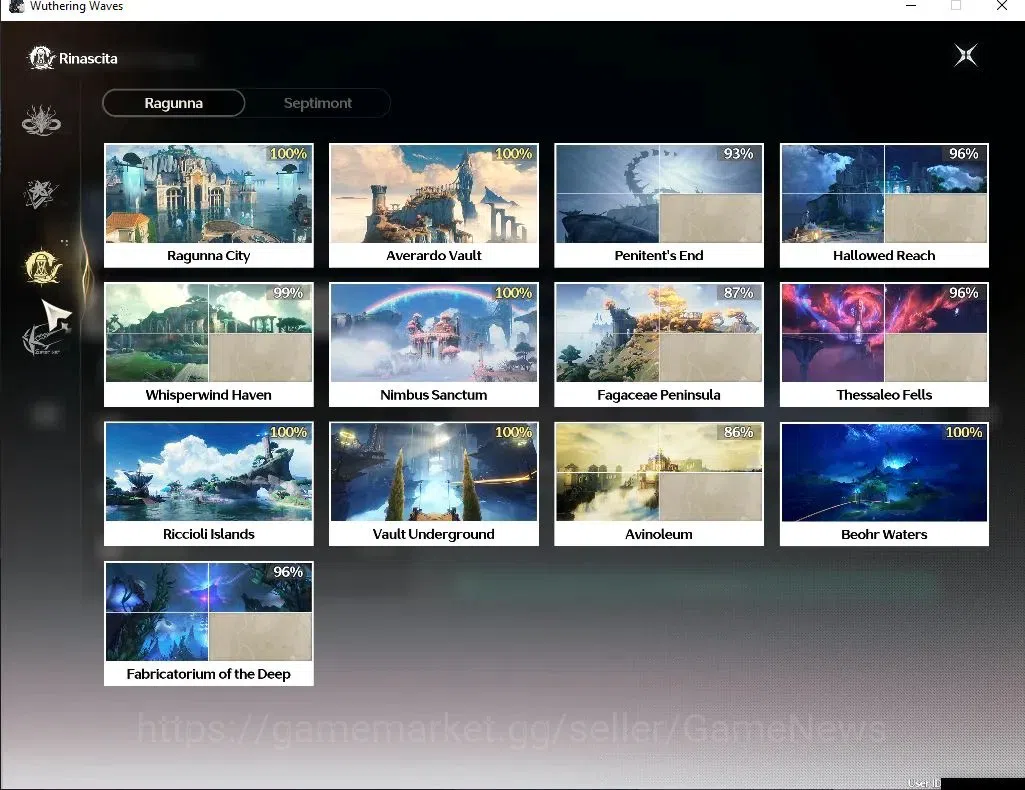Switch to the Ragunna tab
The width and height of the screenshot is (1025, 790).
[x=174, y=103]
